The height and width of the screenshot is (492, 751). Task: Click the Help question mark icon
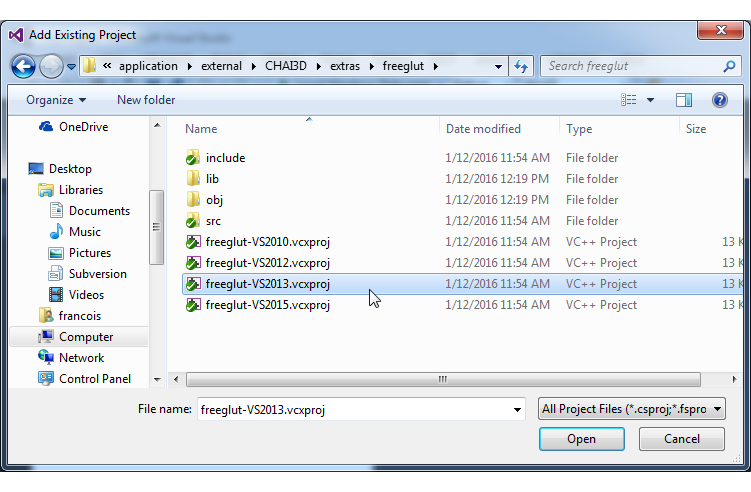point(719,100)
